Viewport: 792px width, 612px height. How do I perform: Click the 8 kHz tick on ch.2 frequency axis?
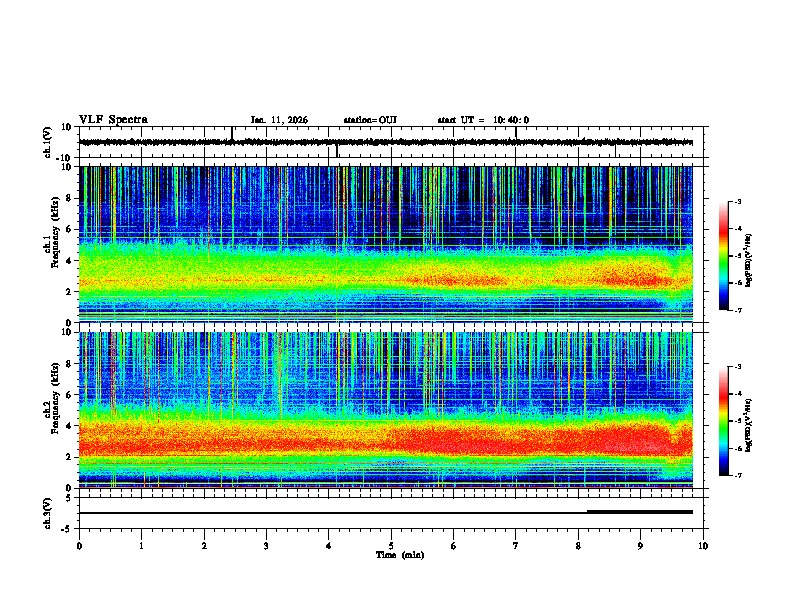[70, 364]
